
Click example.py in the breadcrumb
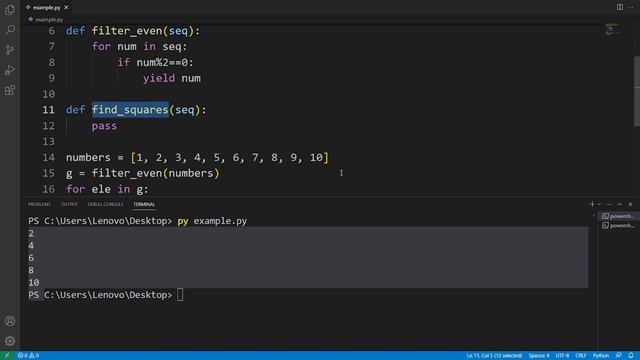tap(49, 20)
